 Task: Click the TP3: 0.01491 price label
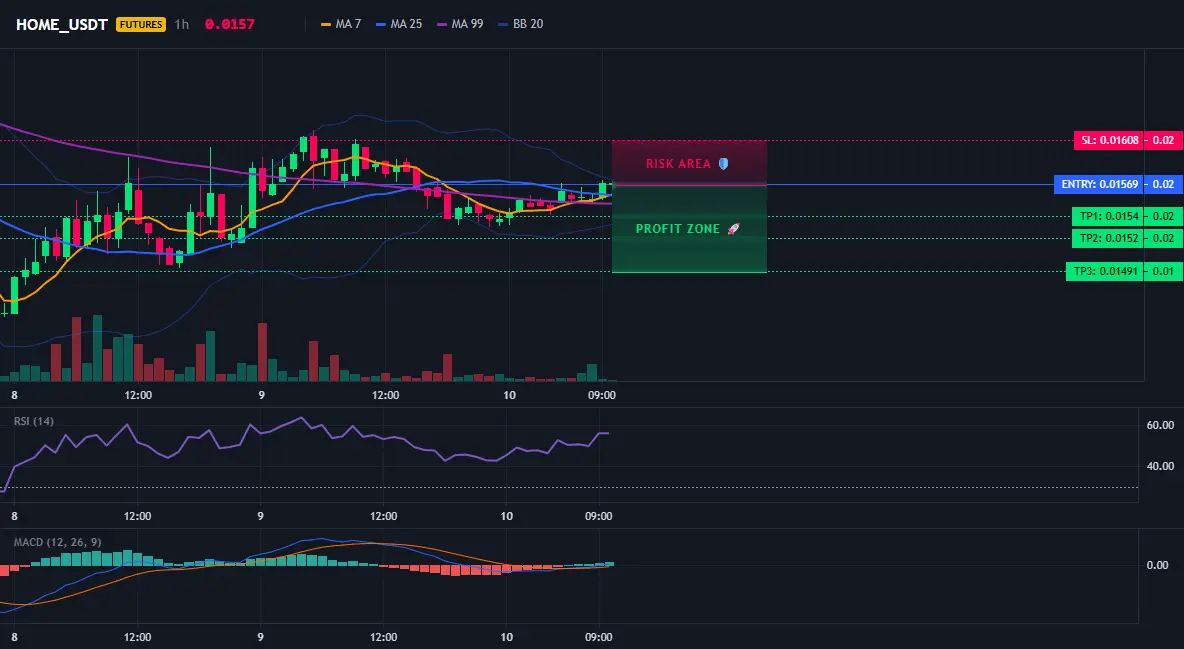pyautogui.click(x=1105, y=270)
